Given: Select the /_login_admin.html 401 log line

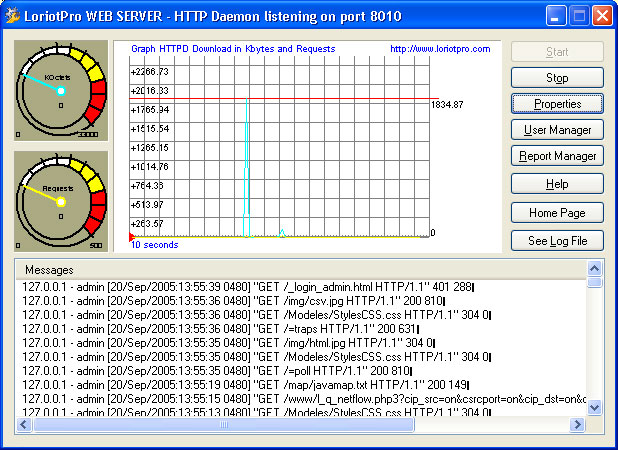Looking at the screenshot, I should 248,287.
